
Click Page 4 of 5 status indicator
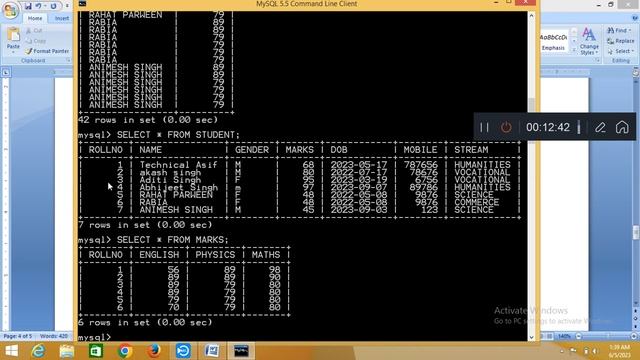point(17,336)
